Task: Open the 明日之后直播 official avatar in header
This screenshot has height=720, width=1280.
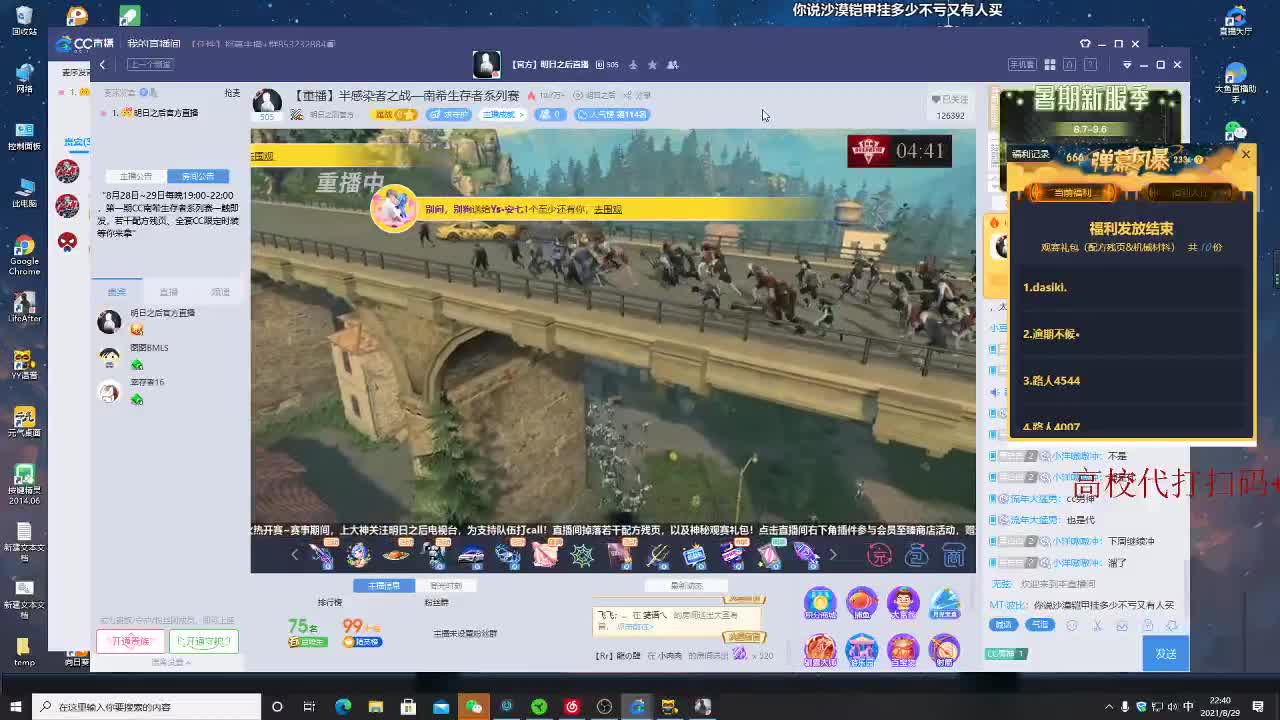Action: click(486, 64)
